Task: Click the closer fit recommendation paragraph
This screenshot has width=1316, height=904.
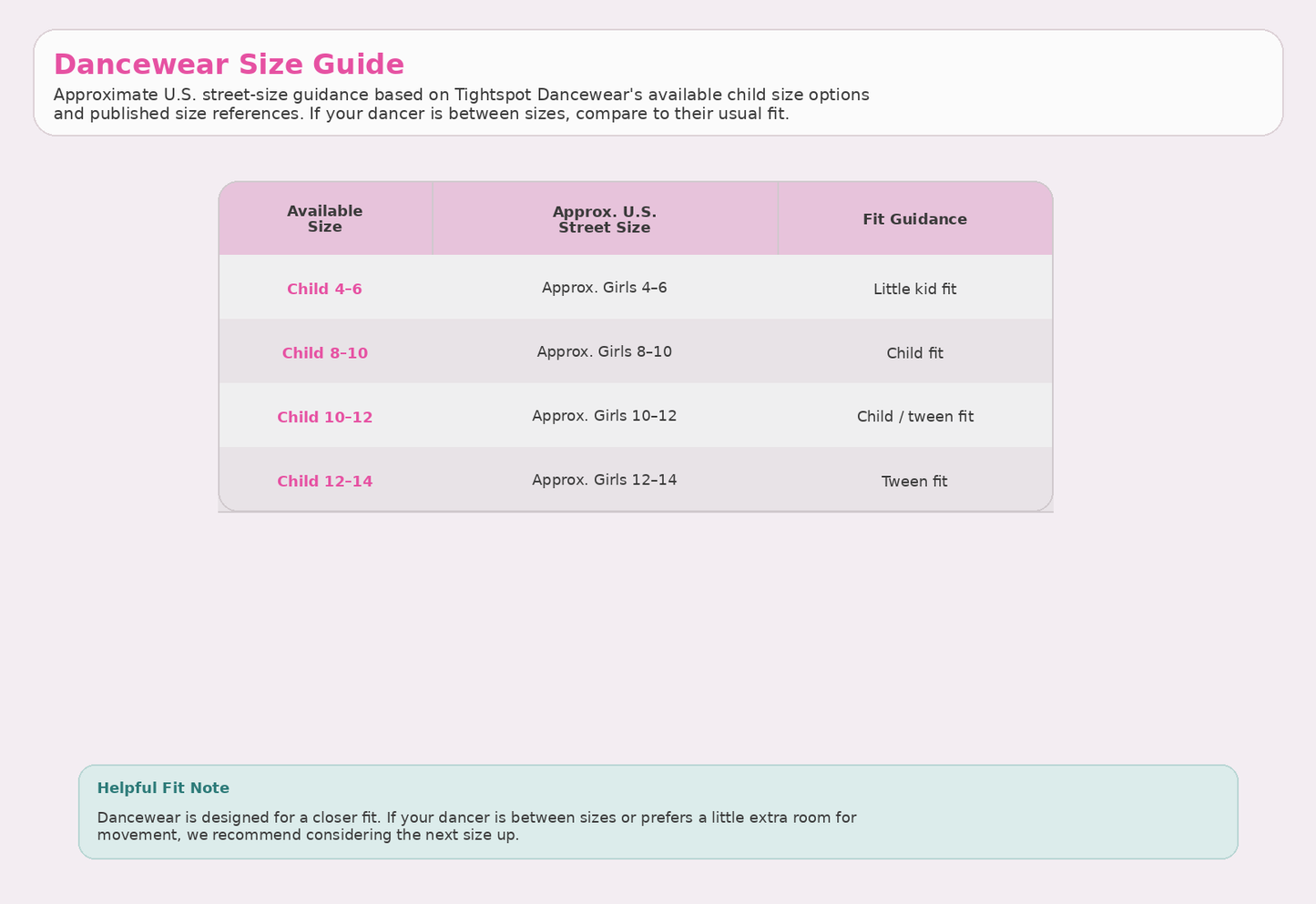Action: [x=476, y=827]
